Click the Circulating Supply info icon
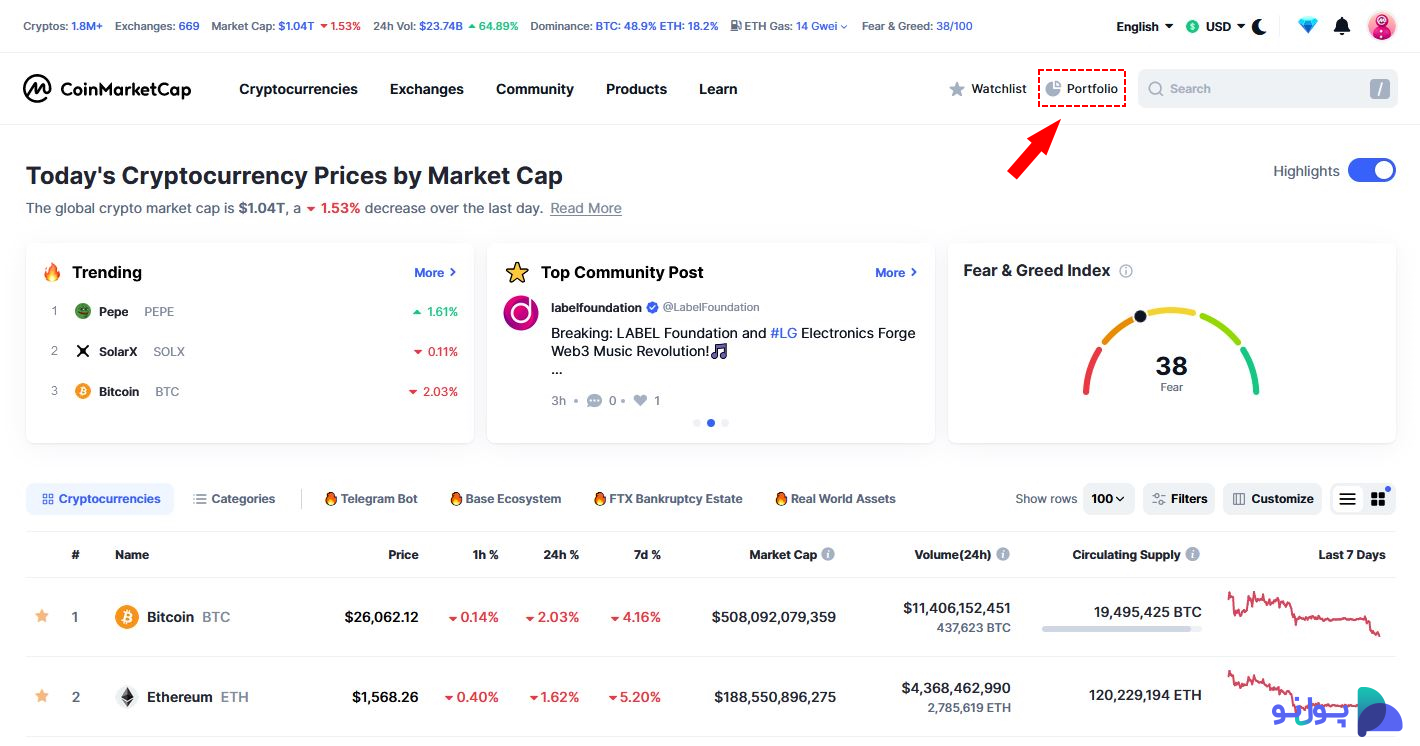Image resolution: width=1420 pixels, height=746 pixels. (1192, 554)
